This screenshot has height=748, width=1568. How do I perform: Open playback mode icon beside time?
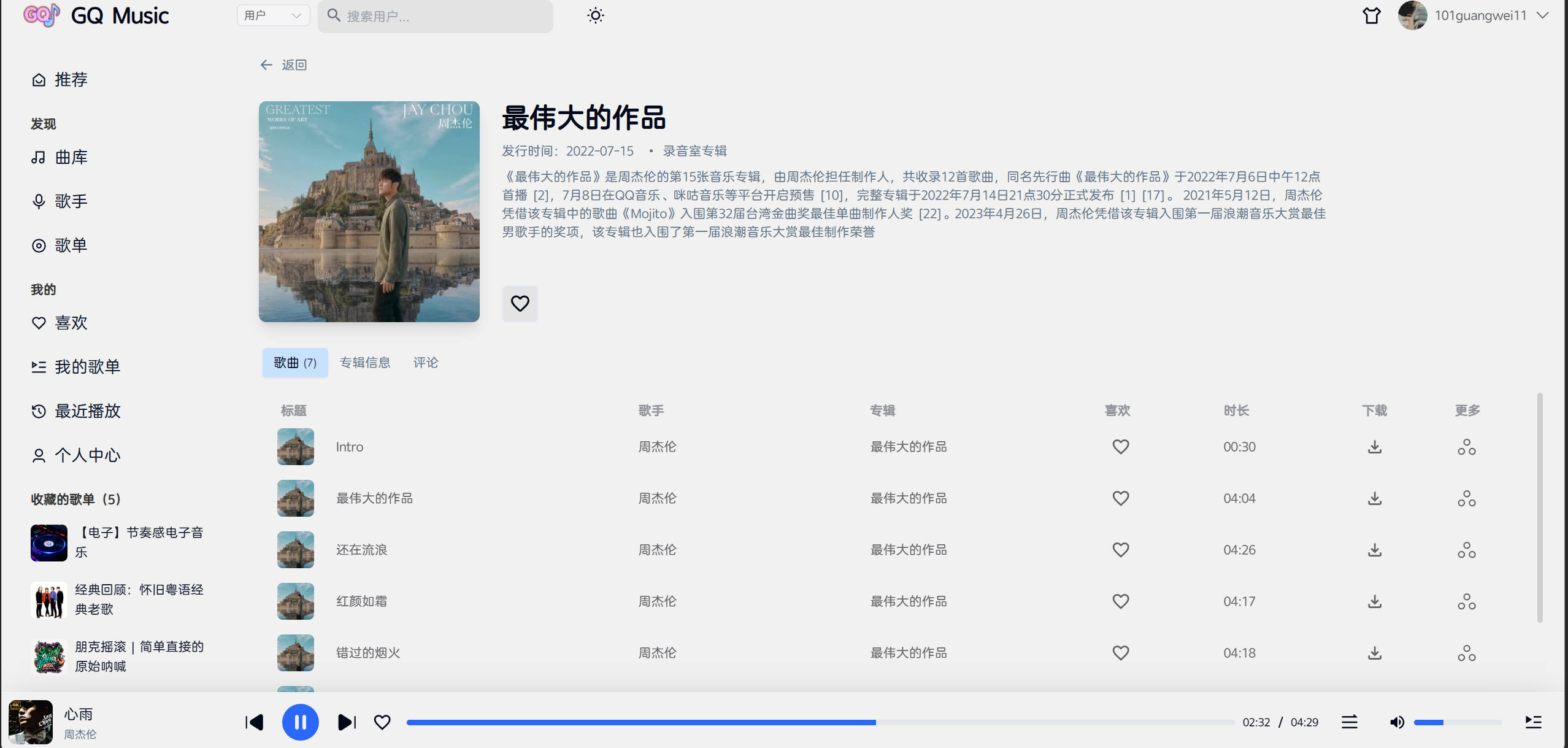coord(1349,722)
